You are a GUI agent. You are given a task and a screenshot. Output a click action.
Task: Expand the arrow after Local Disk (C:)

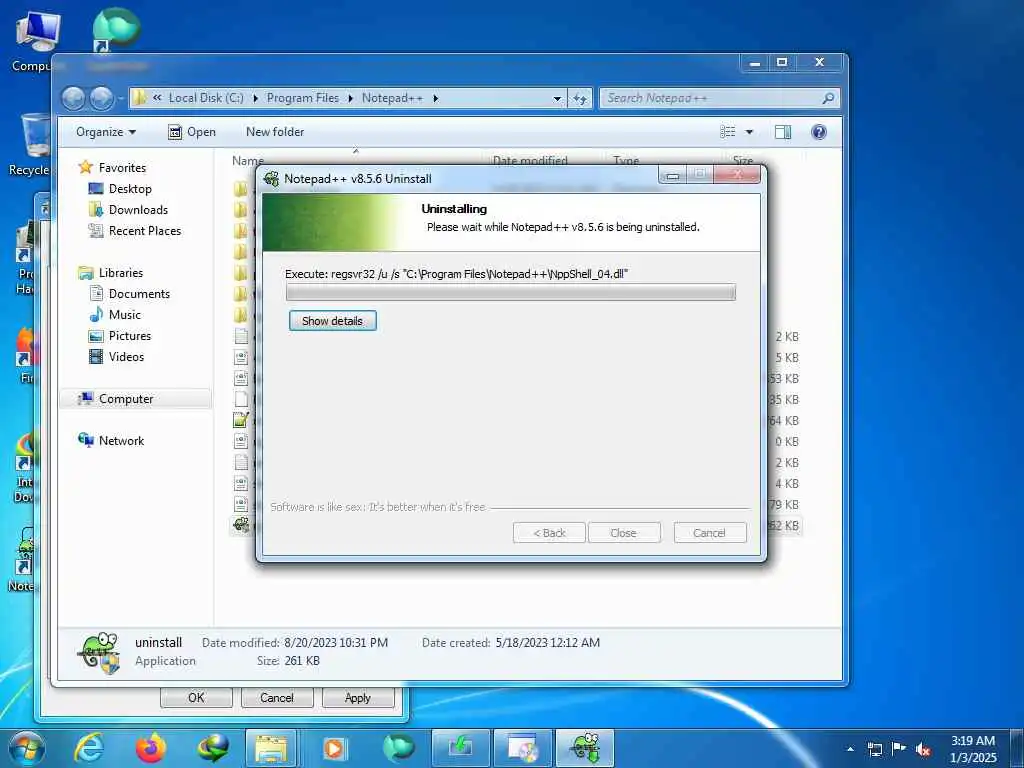[x=255, y=99]
